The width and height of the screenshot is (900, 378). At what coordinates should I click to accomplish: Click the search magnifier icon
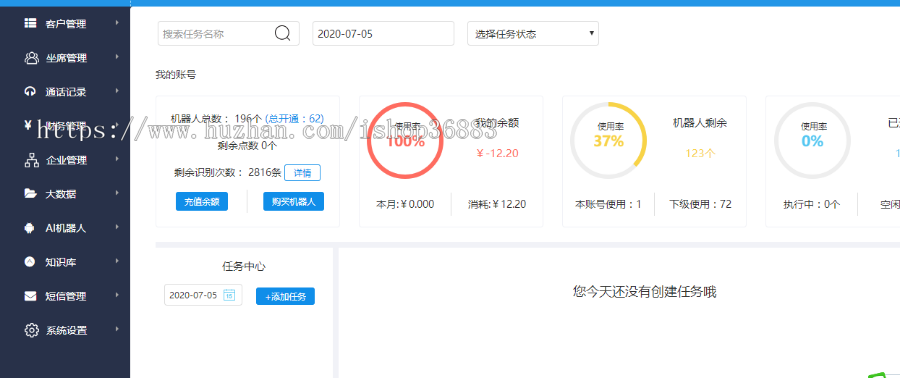coord(282,34)
